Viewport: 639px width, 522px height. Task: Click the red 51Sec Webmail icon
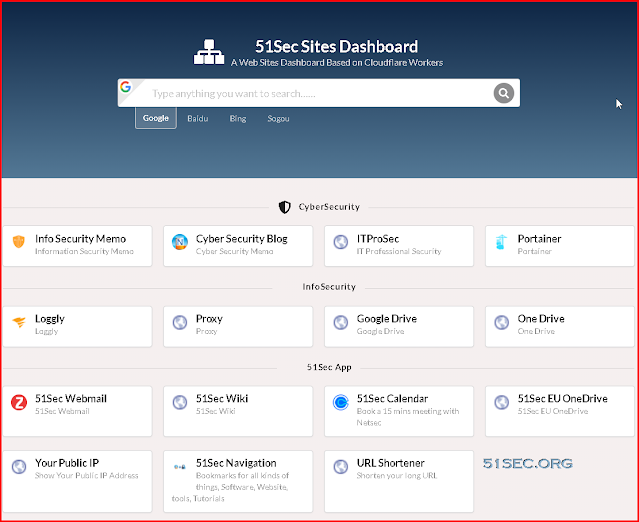tap(19, 402)
